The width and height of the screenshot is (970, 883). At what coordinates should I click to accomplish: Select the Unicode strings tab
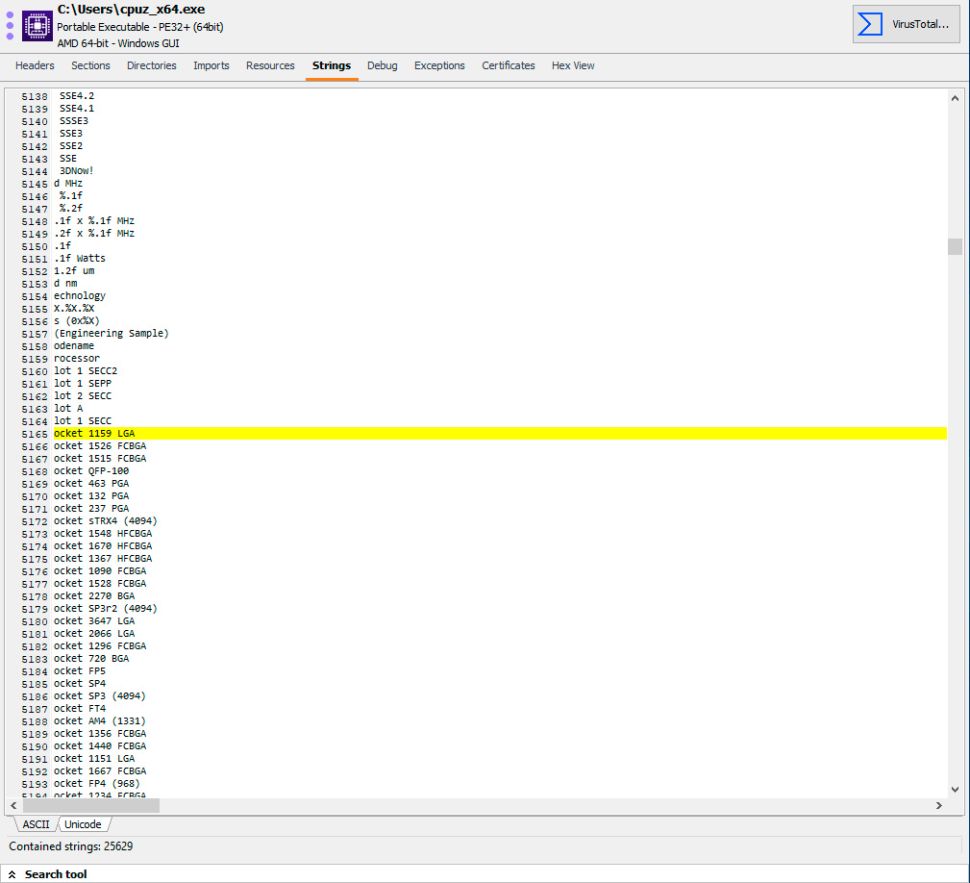point(83,825)
